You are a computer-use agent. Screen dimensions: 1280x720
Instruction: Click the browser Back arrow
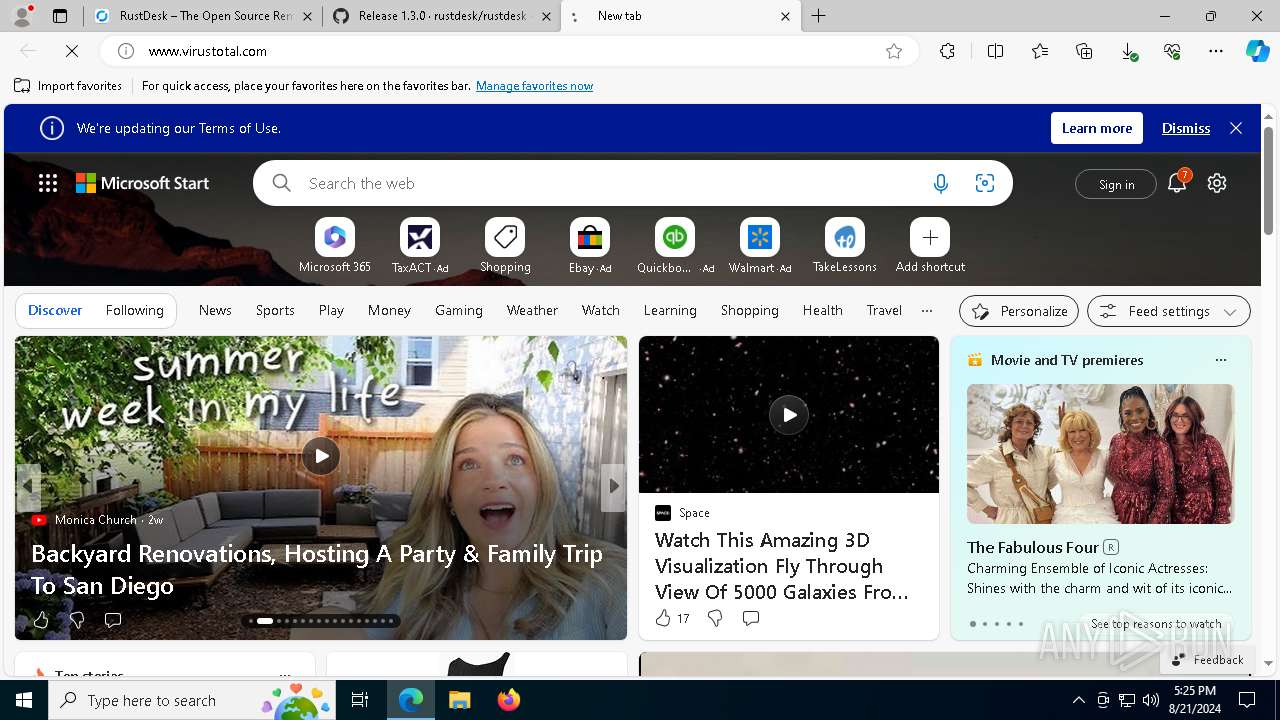(x=28, y=51)
